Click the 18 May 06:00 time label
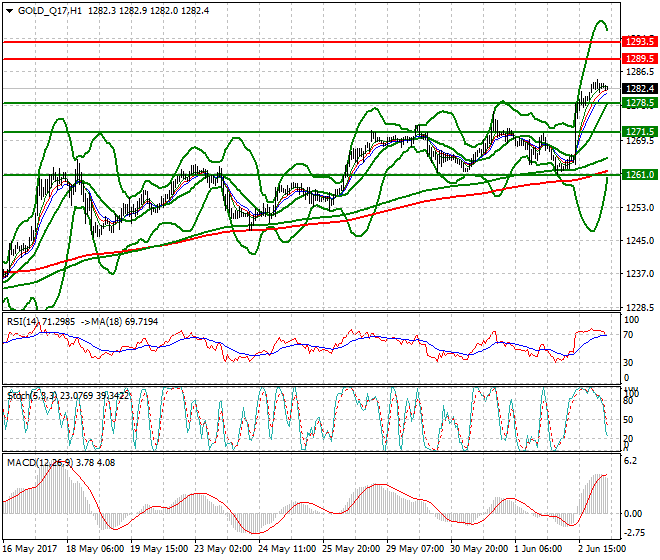This screenshot has width=660, height=560. click(x=96, y=549)
